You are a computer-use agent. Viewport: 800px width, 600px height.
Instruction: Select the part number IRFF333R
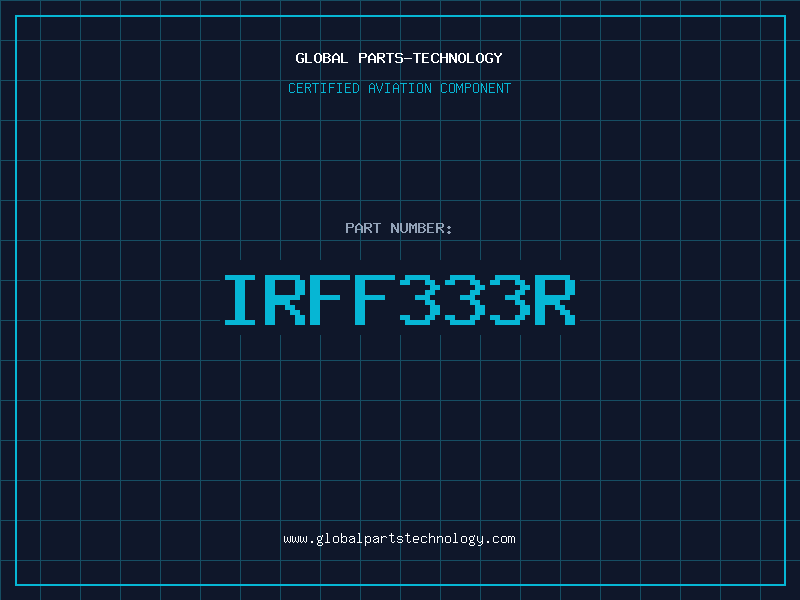(x=400, y=300)
